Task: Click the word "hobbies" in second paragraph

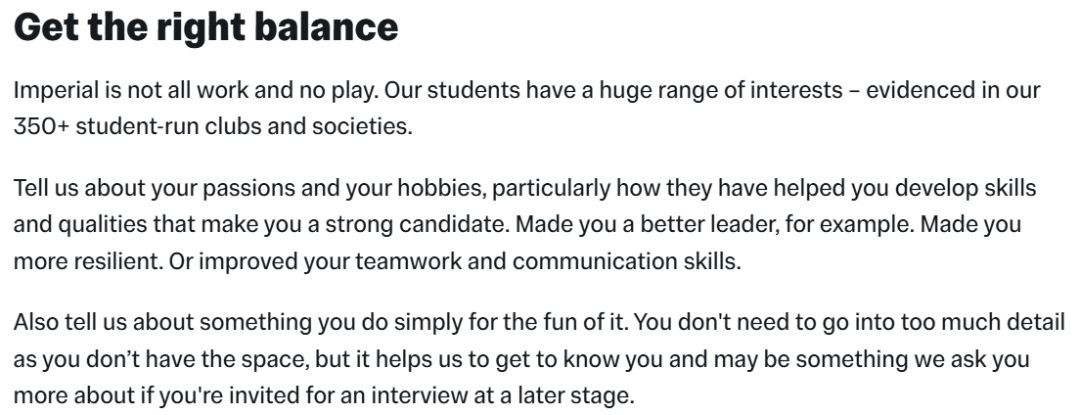Action: [444, 189]
